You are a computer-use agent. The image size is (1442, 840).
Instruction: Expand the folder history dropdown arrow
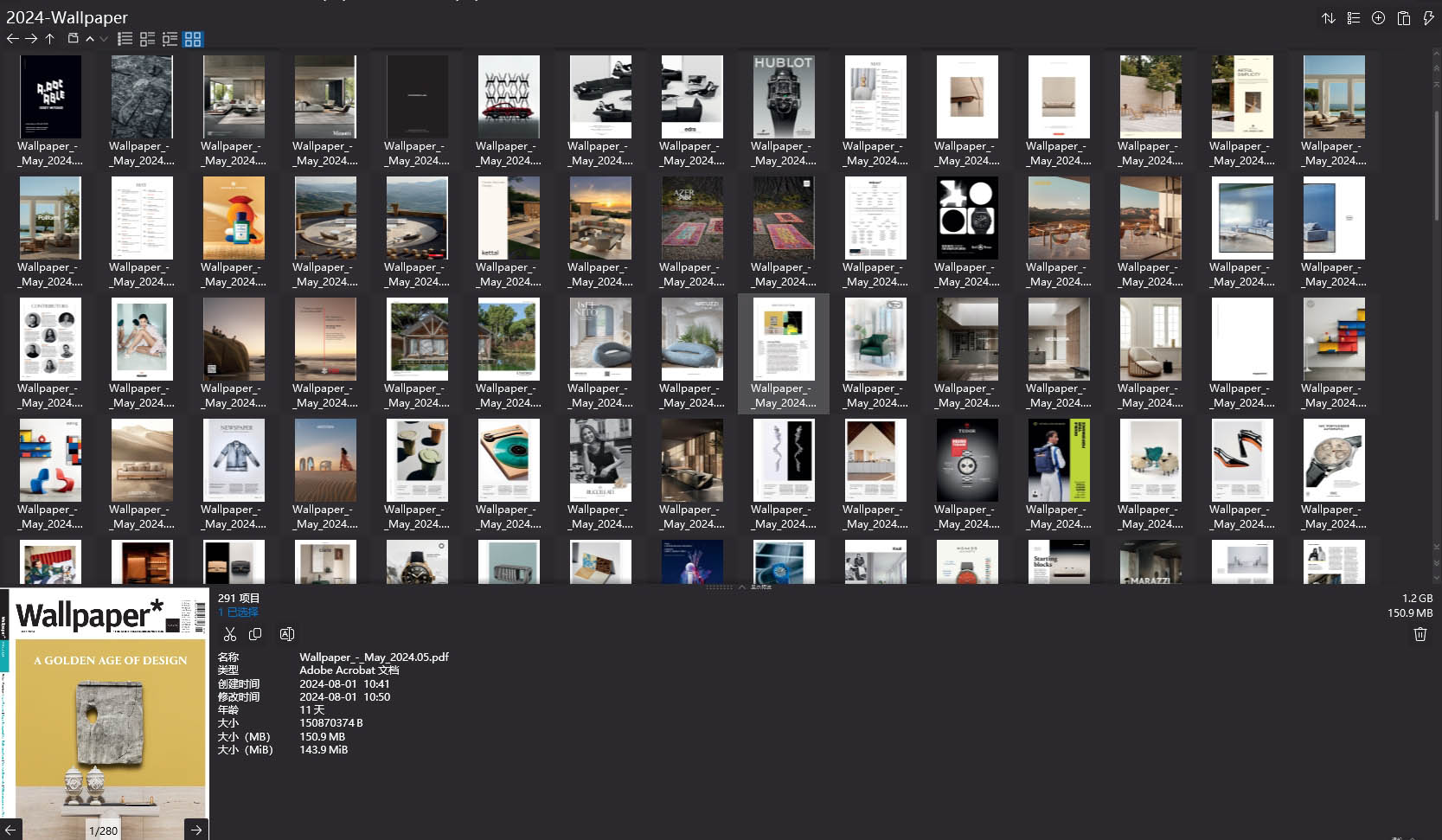pyautogui.click(x=90, y=39)
